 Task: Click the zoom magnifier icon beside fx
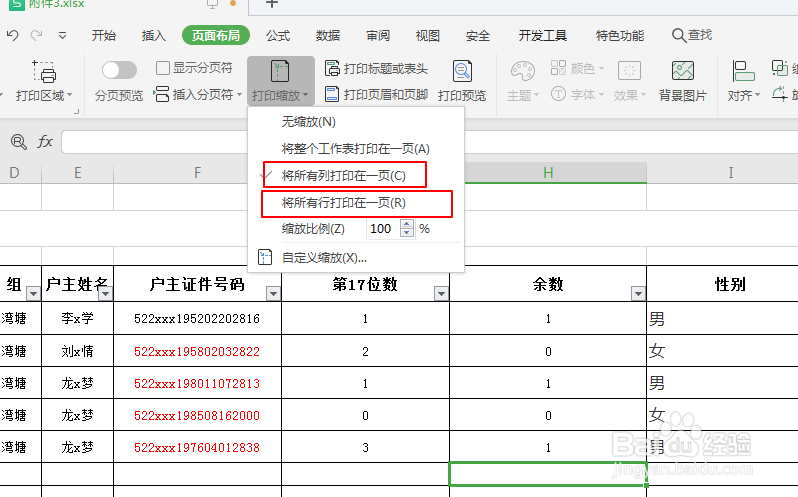[19, 141]
